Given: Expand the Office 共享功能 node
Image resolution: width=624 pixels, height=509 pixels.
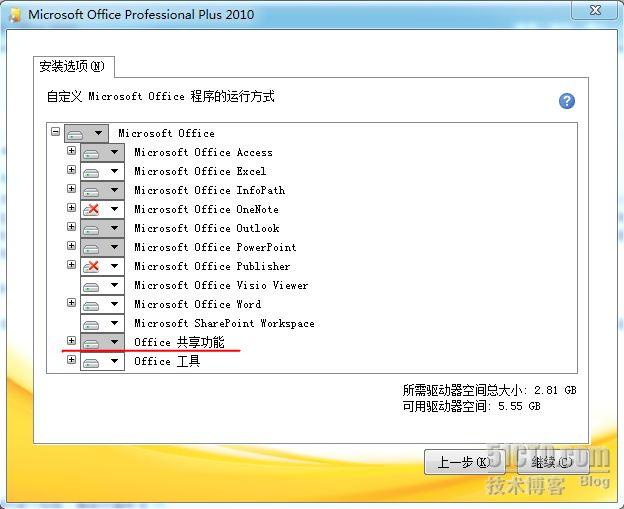Looking at the screenshot, I should pyautogui.click(x=71, y=341).
